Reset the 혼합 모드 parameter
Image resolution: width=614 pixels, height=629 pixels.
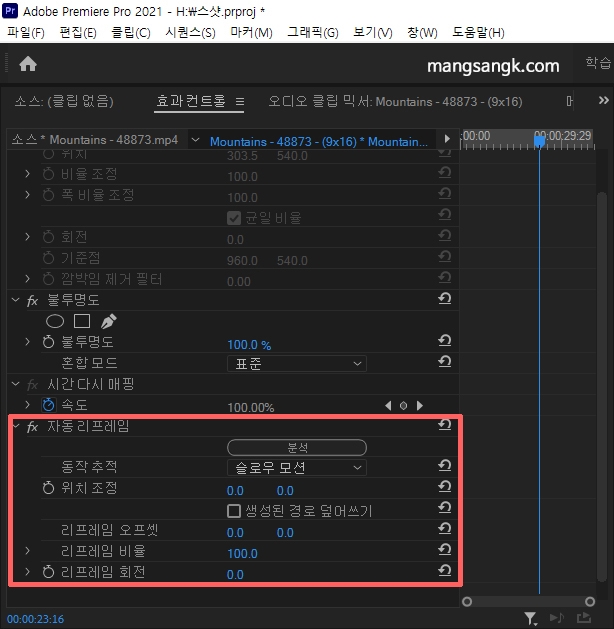coord(444,361)
